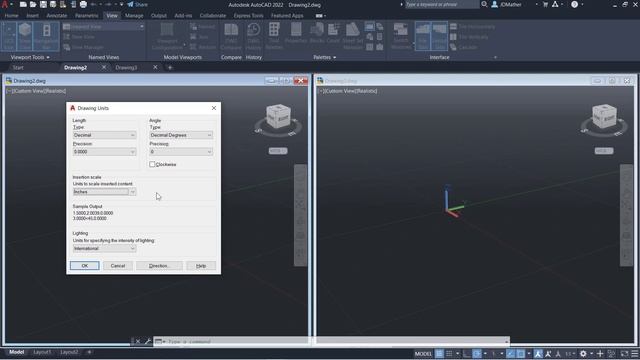Expand the Viewport Tools panel
This screenshot has width=640, height=360.
coord(30,57)
